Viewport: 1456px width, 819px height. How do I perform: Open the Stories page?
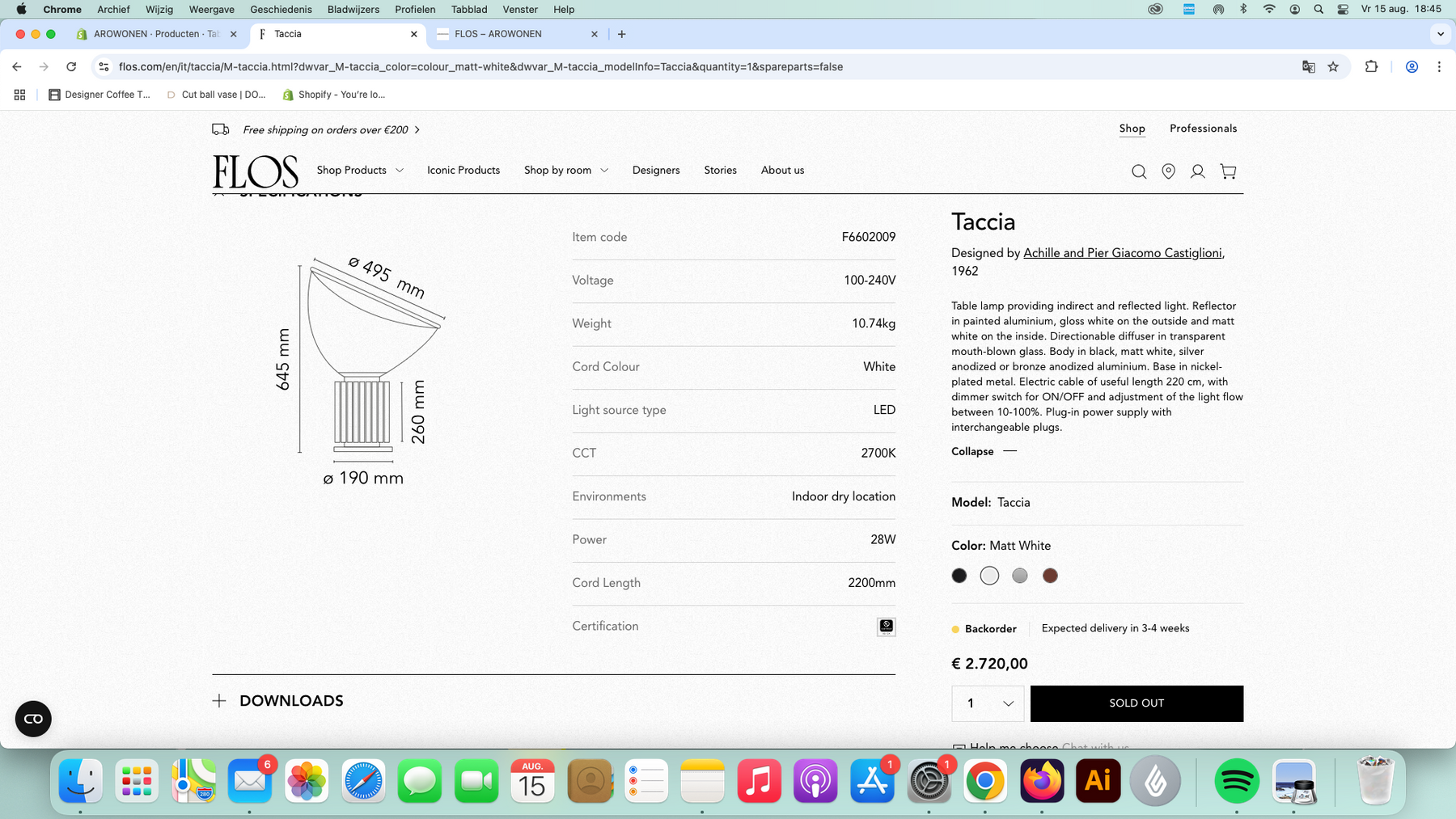720,171
